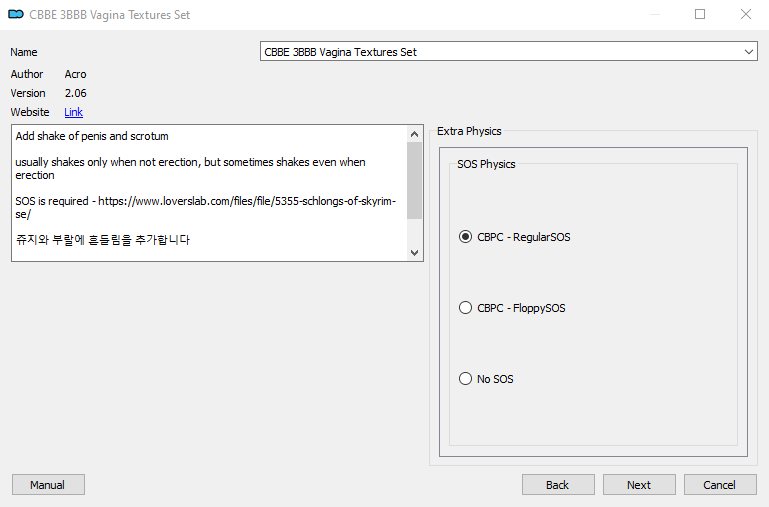Click the 'Extra Physics' group label
Image resolution: width=769 pixels, height=507 pixels.
click(x=469, y=131)
